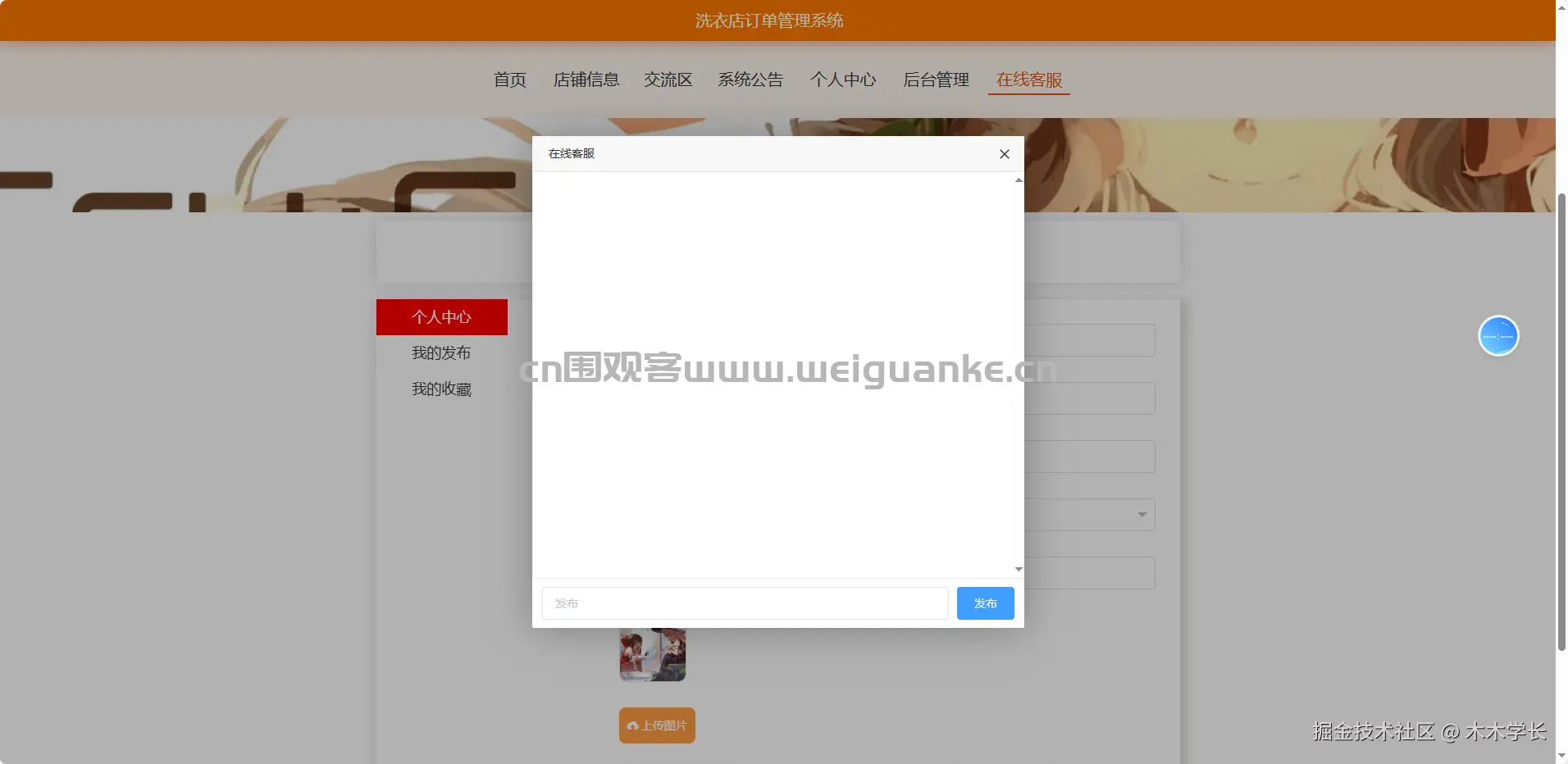
Task: Expand the form's select dropdown arrow
Action: [x=1141, y=515]
